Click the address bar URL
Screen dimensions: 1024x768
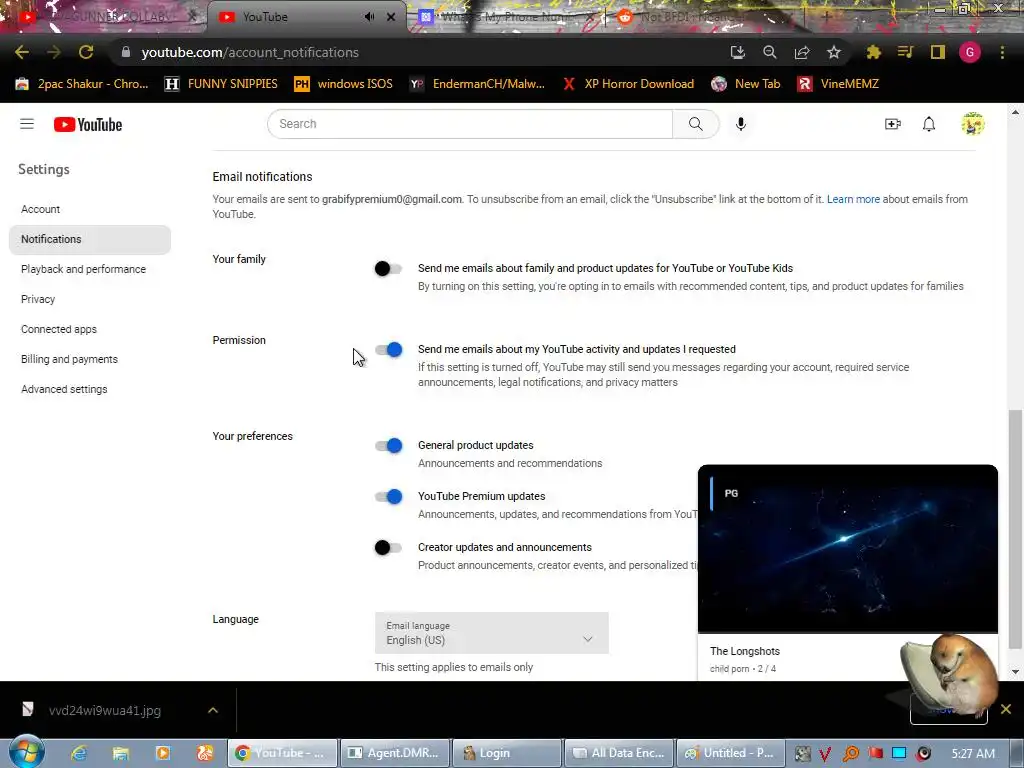[250, 52]
